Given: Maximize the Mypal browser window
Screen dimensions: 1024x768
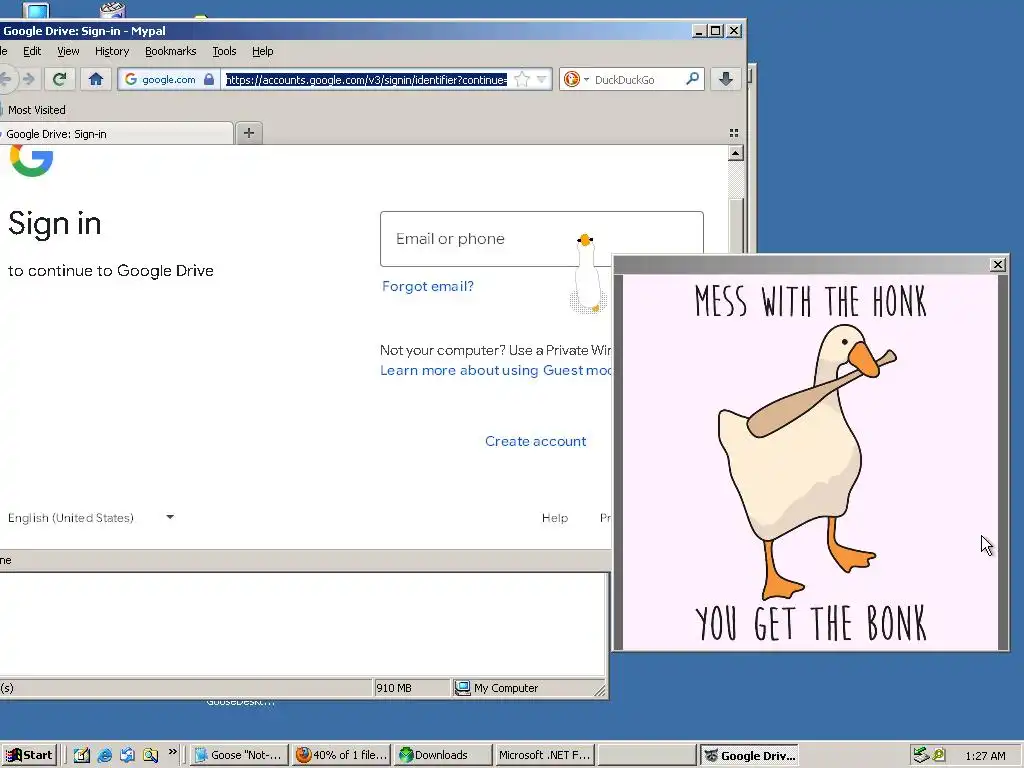Looking at the screenshot, I should pos(716,31).
